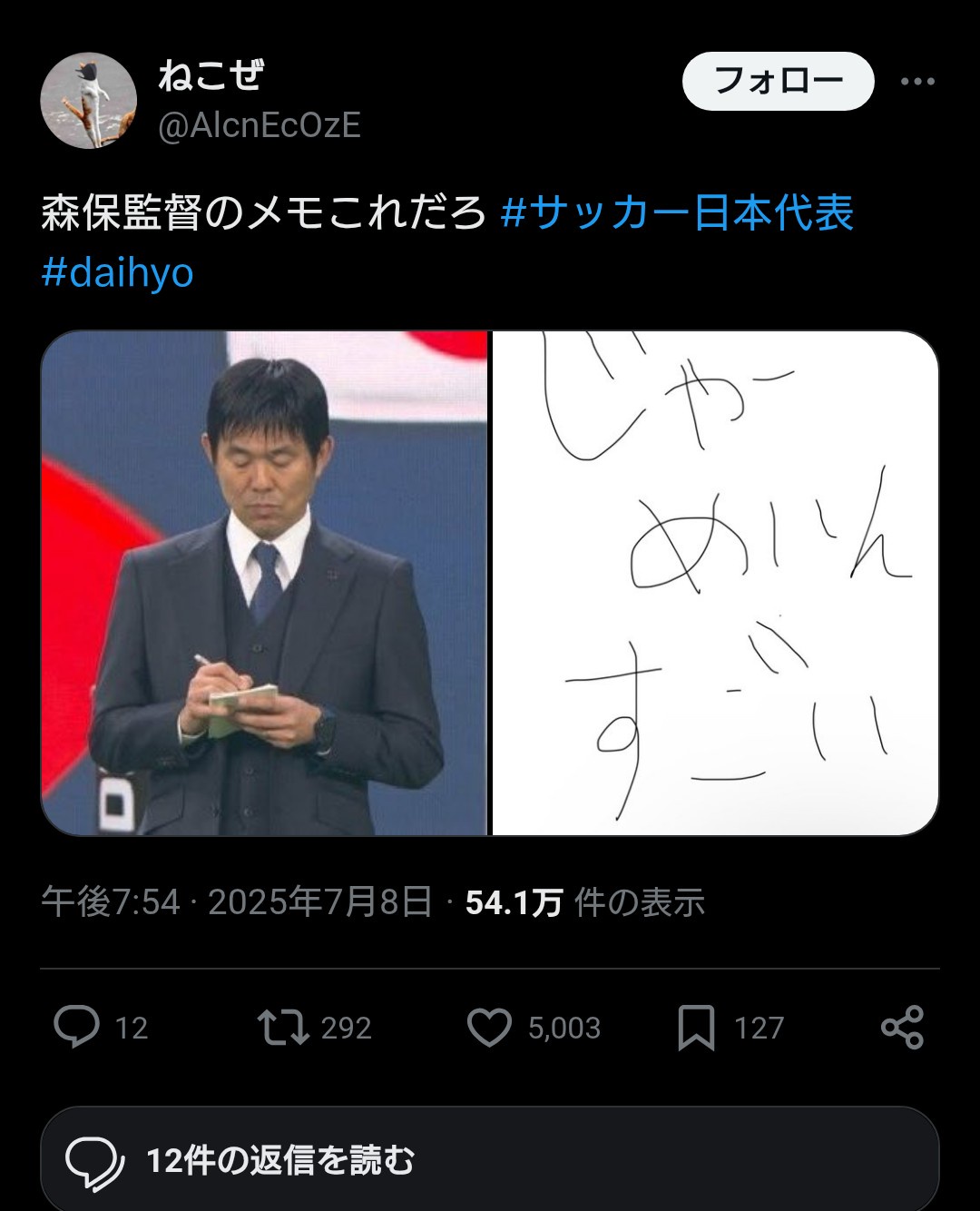The image size is (980, 1211).
Task: Open the ねこぜ display name
Action: click(x=210, y=75)
